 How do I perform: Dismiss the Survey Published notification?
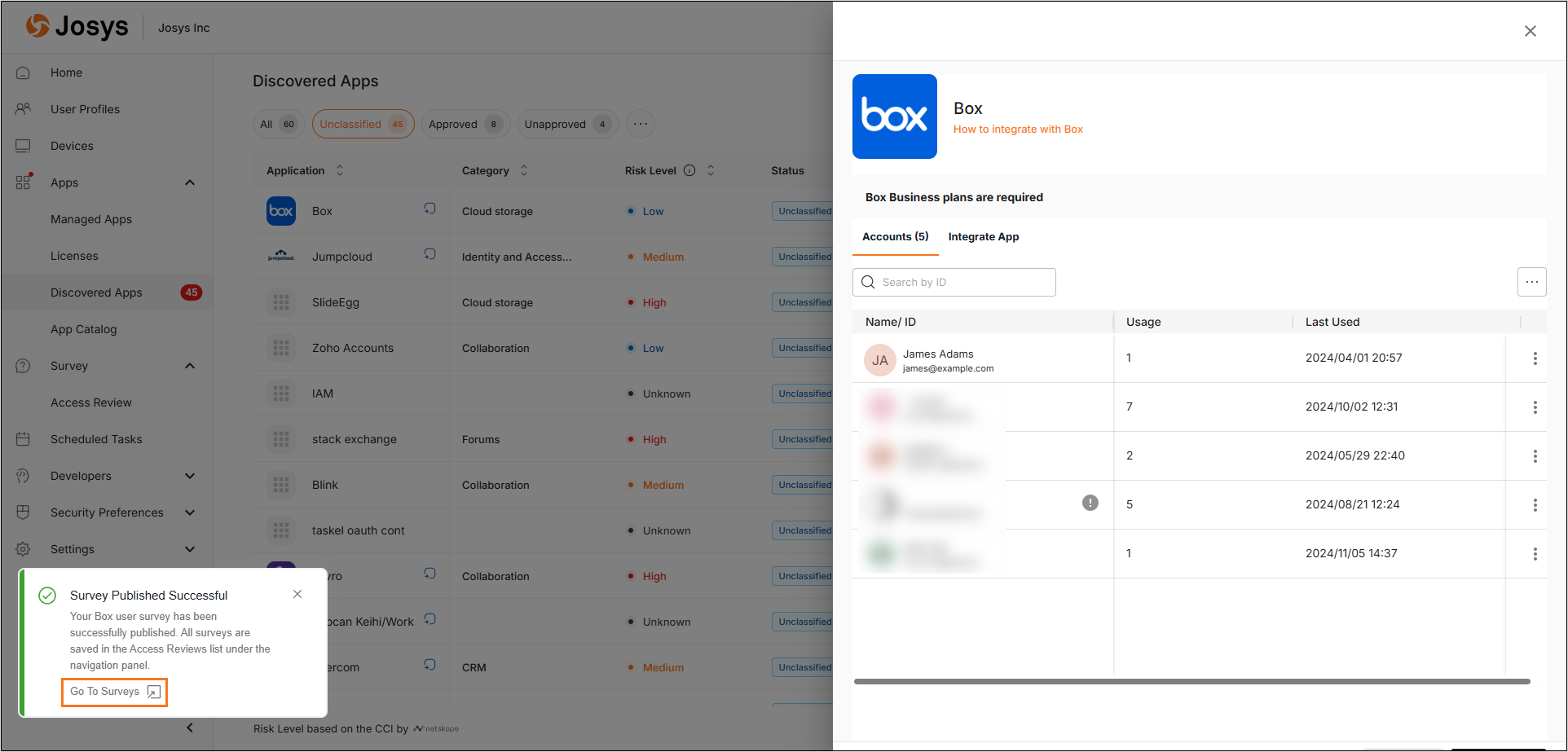pos(297,594)
